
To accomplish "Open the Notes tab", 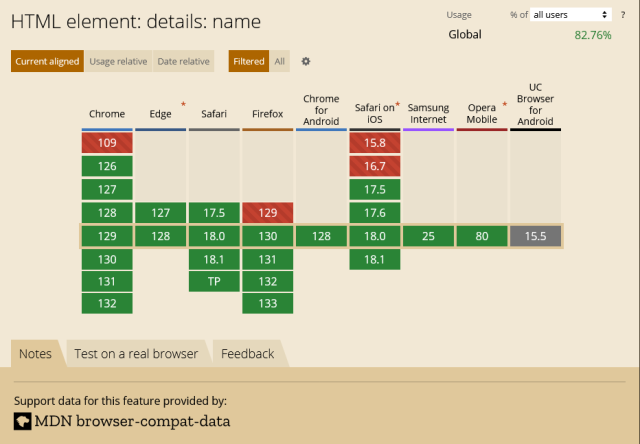I will [36, 353].
